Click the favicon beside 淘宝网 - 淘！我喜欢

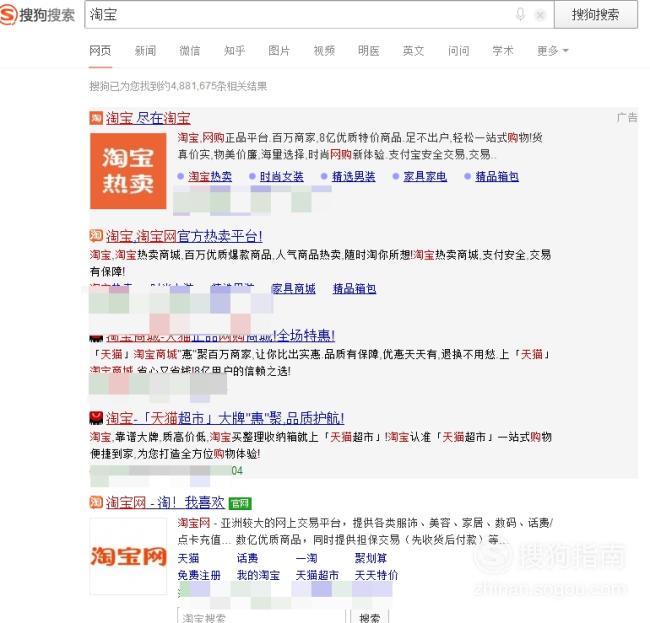tap(96, 503)
